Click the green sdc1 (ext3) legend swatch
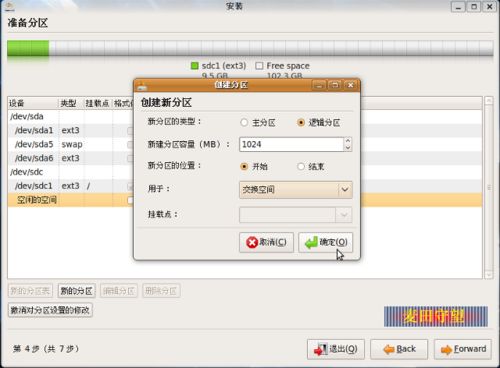This screenshot has height=368, width=500. 194,66
